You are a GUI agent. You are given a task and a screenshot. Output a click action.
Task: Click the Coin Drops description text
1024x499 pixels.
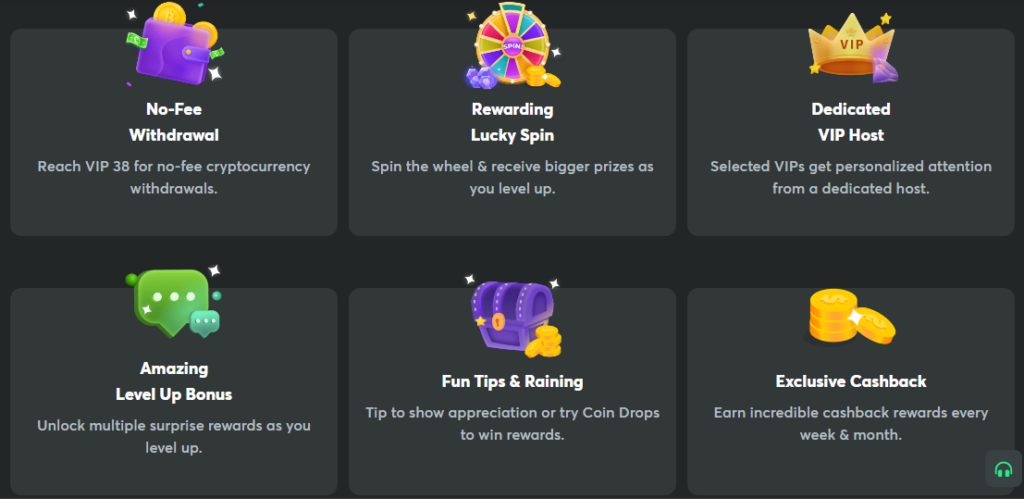[x=512, y=423]
